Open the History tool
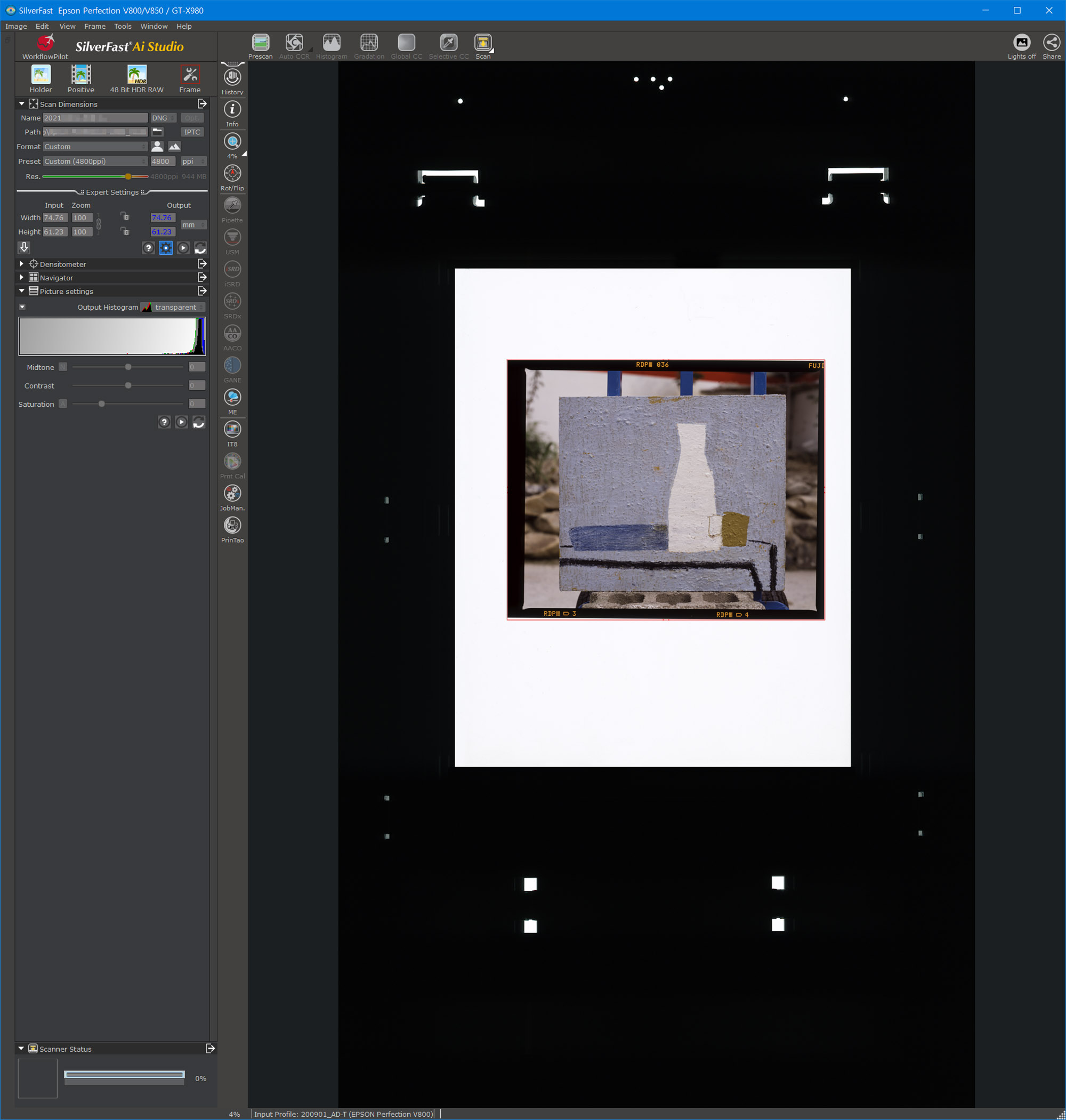 click(x=232, y=80)
